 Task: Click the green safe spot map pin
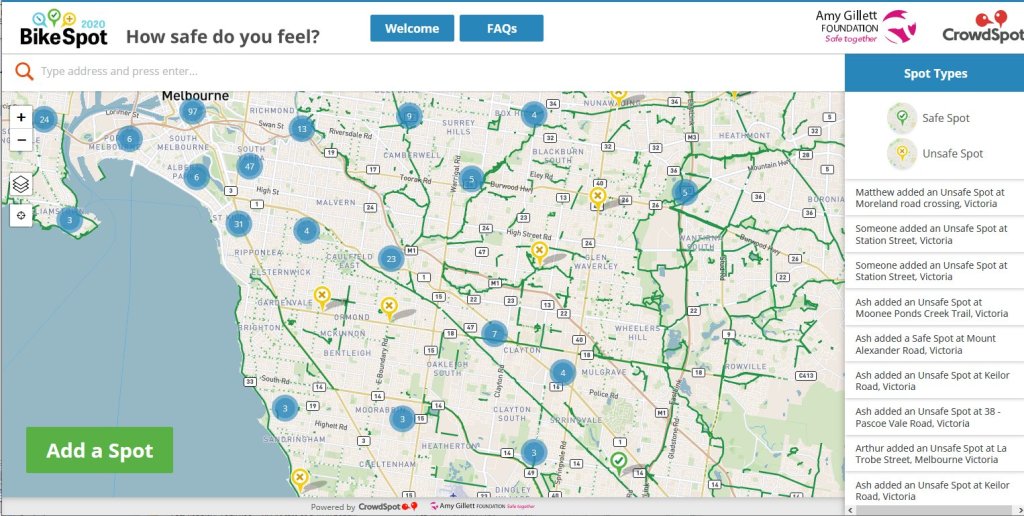point(619,460)
